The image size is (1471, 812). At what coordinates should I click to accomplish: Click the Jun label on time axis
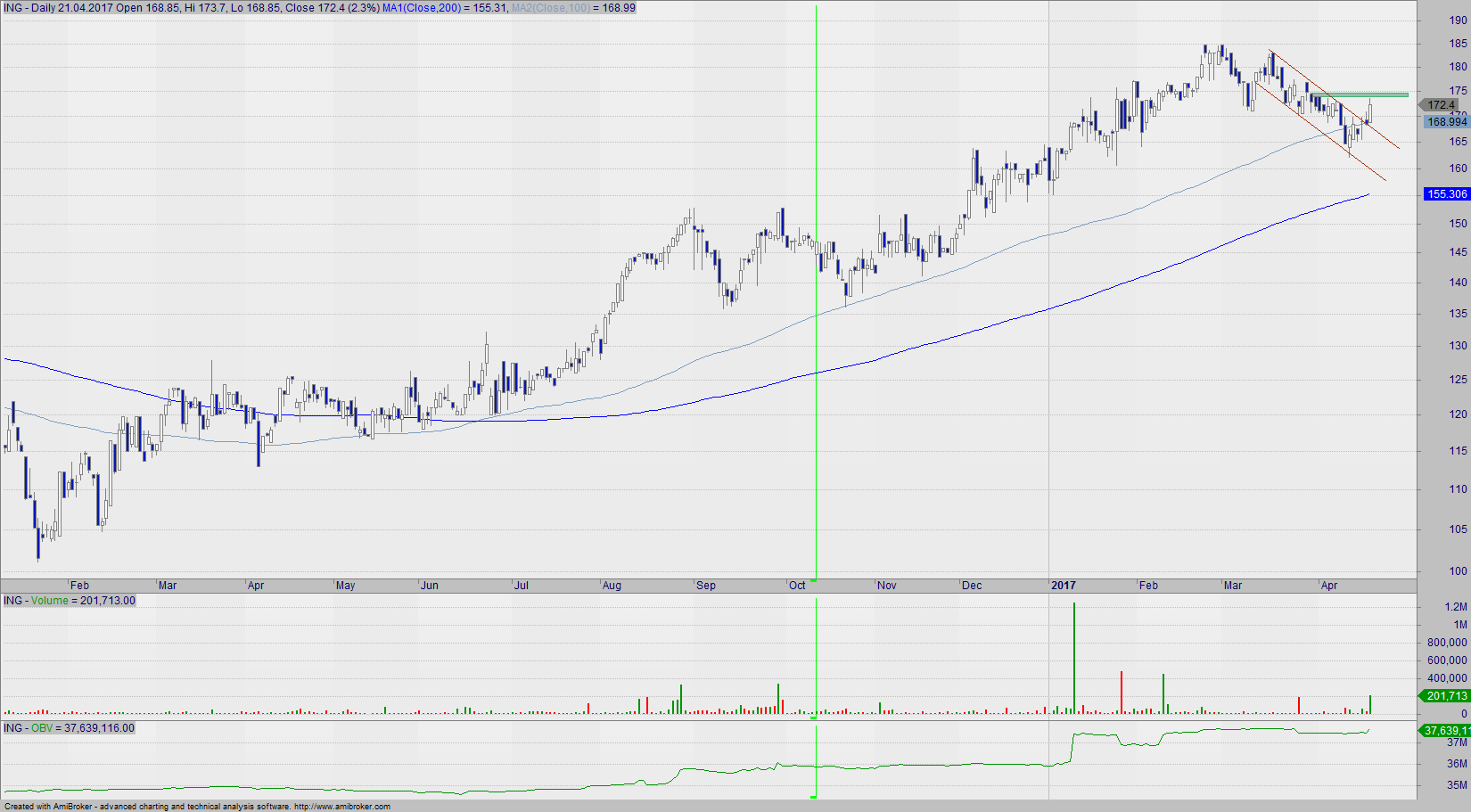pyautogui.click(x=430, y=586)
